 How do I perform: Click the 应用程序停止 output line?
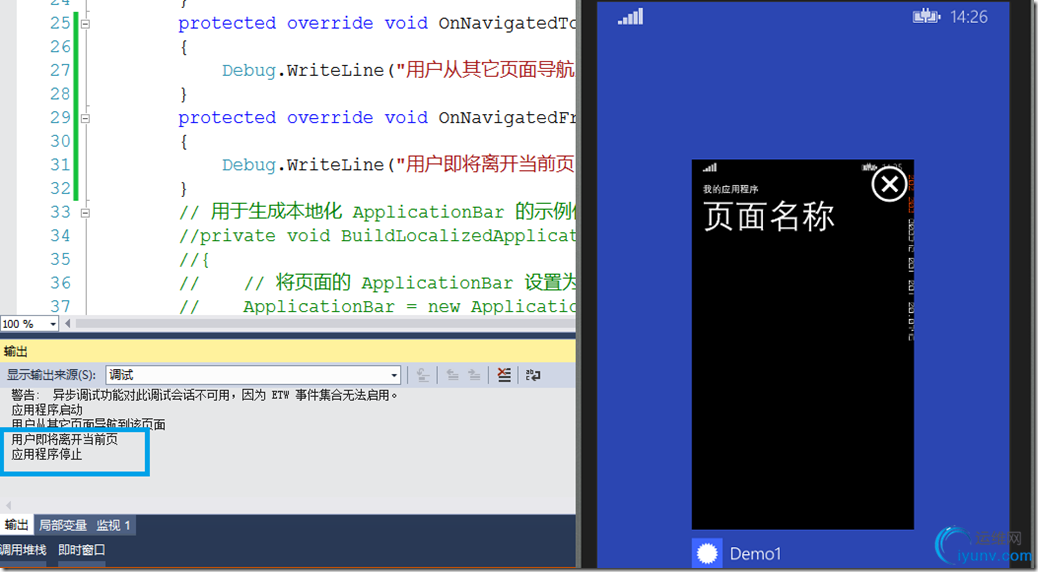[x=46, y=454]
